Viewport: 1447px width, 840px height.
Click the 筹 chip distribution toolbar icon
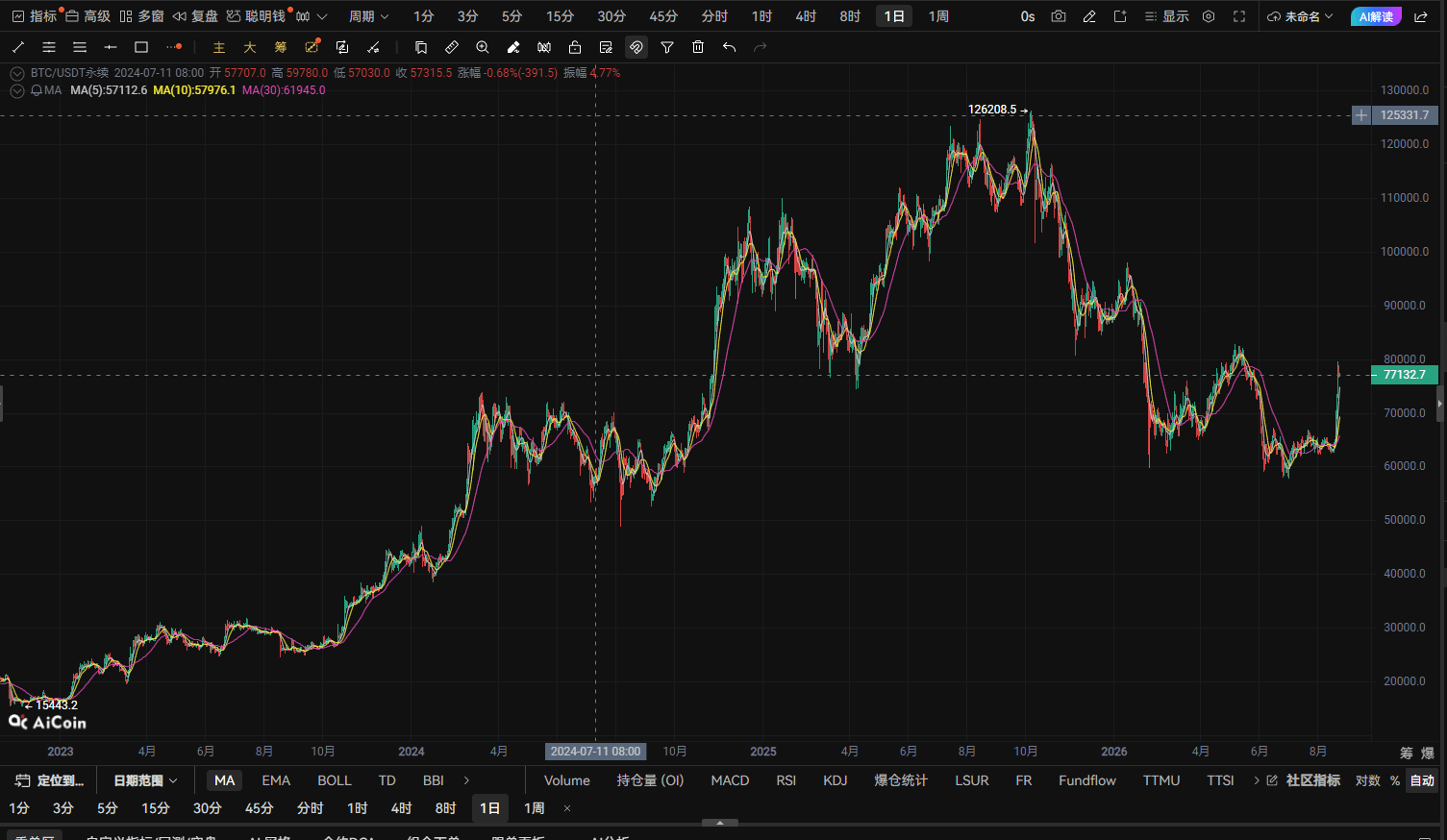point(281,47)
